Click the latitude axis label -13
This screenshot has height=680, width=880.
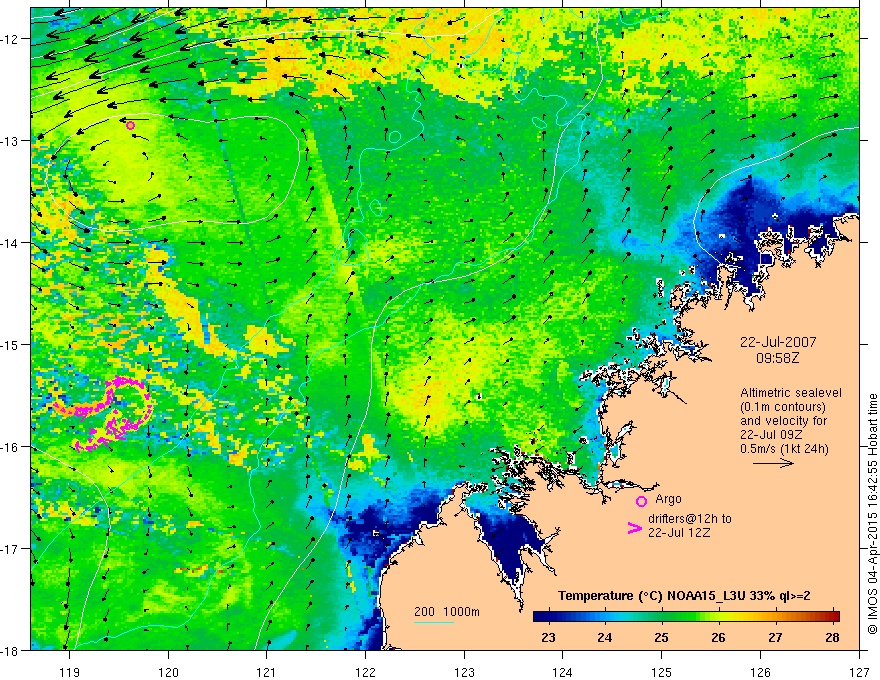[x=12, y=141]
